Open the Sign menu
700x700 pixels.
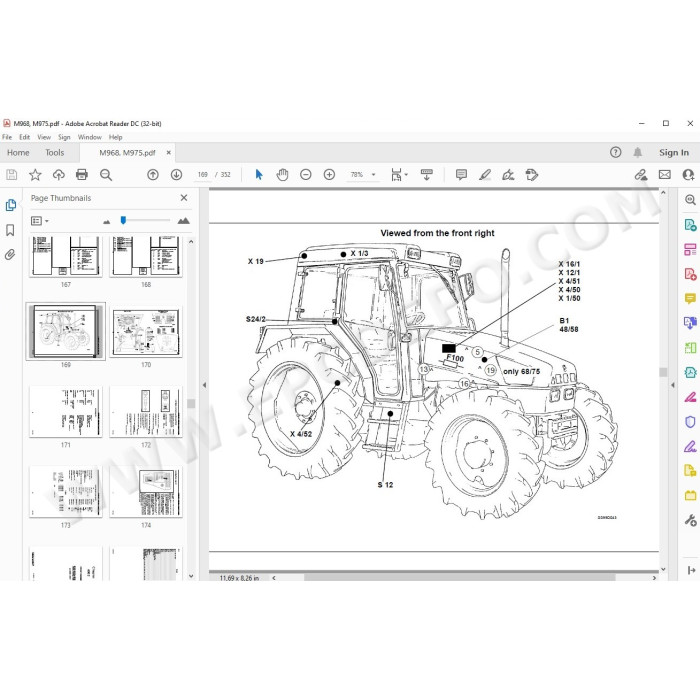(x=64, y=137)
